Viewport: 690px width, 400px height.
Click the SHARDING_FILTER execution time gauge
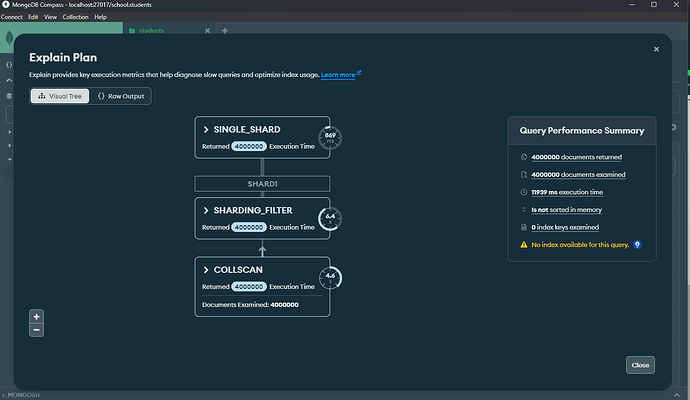[x=331, y=217]
